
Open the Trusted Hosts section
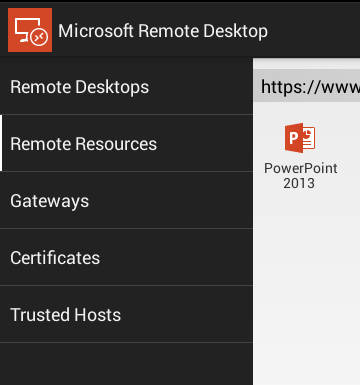[126, 314]
